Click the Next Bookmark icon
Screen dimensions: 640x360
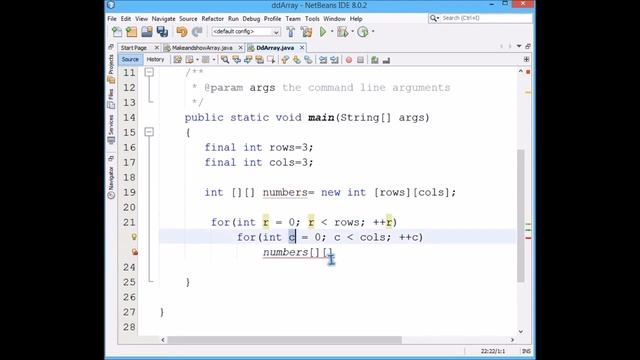click(x=297, y=60)
